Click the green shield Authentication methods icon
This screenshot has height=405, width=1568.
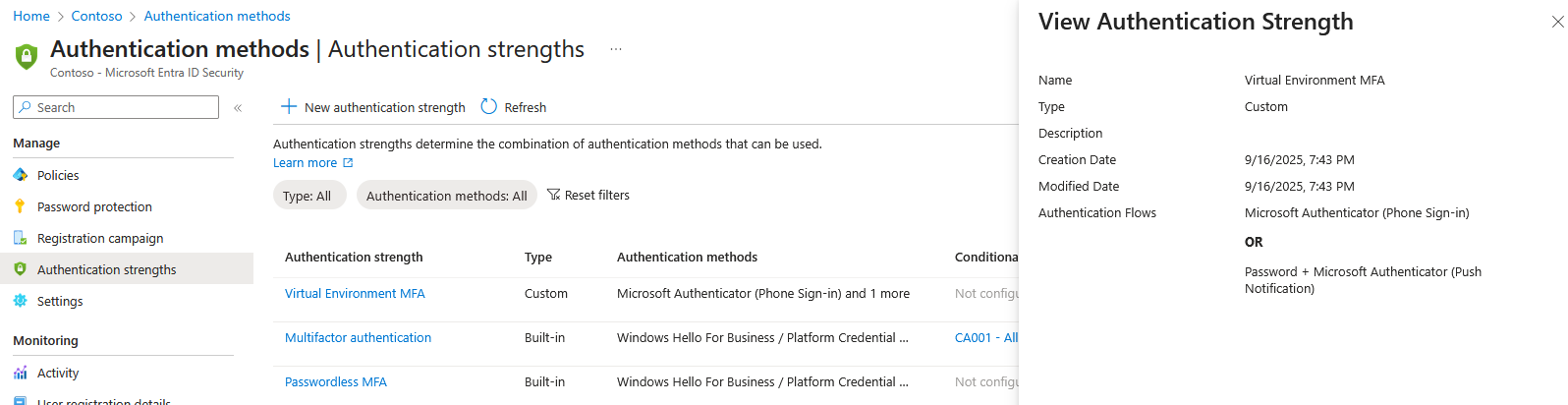click(27, 56)
